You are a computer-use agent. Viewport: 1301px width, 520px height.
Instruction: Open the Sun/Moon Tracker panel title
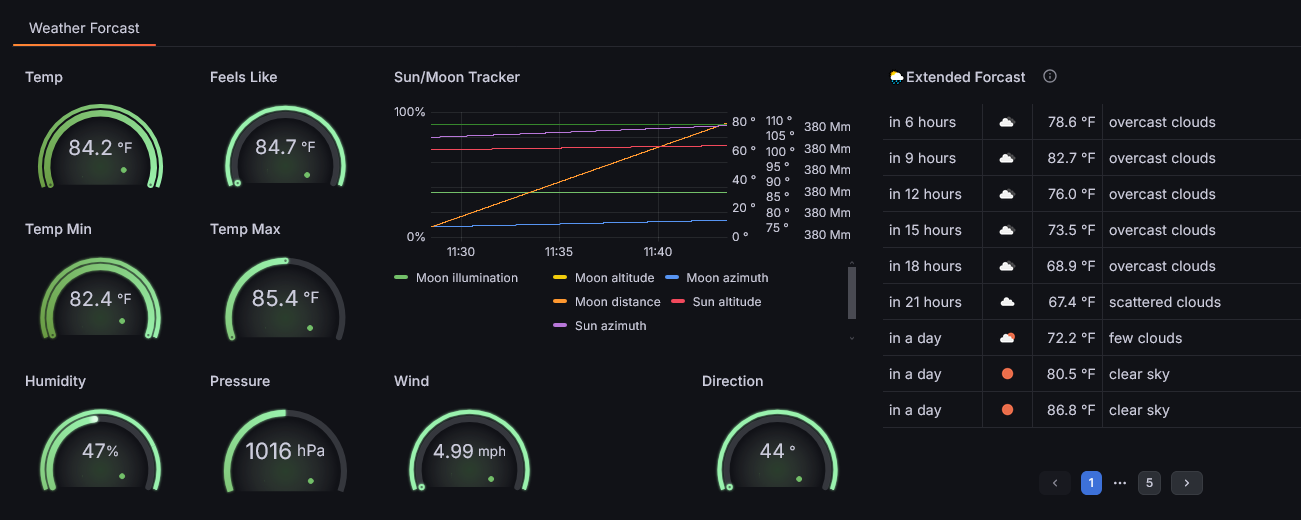tap(457, 77)
